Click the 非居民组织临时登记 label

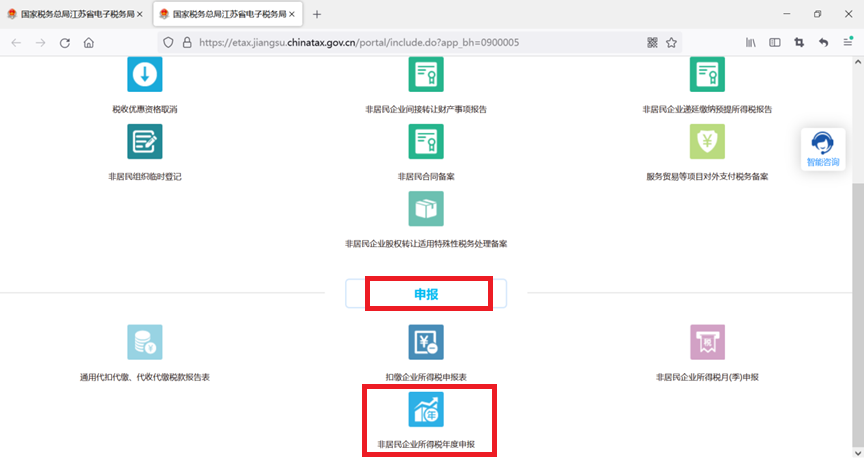(145, 177)
